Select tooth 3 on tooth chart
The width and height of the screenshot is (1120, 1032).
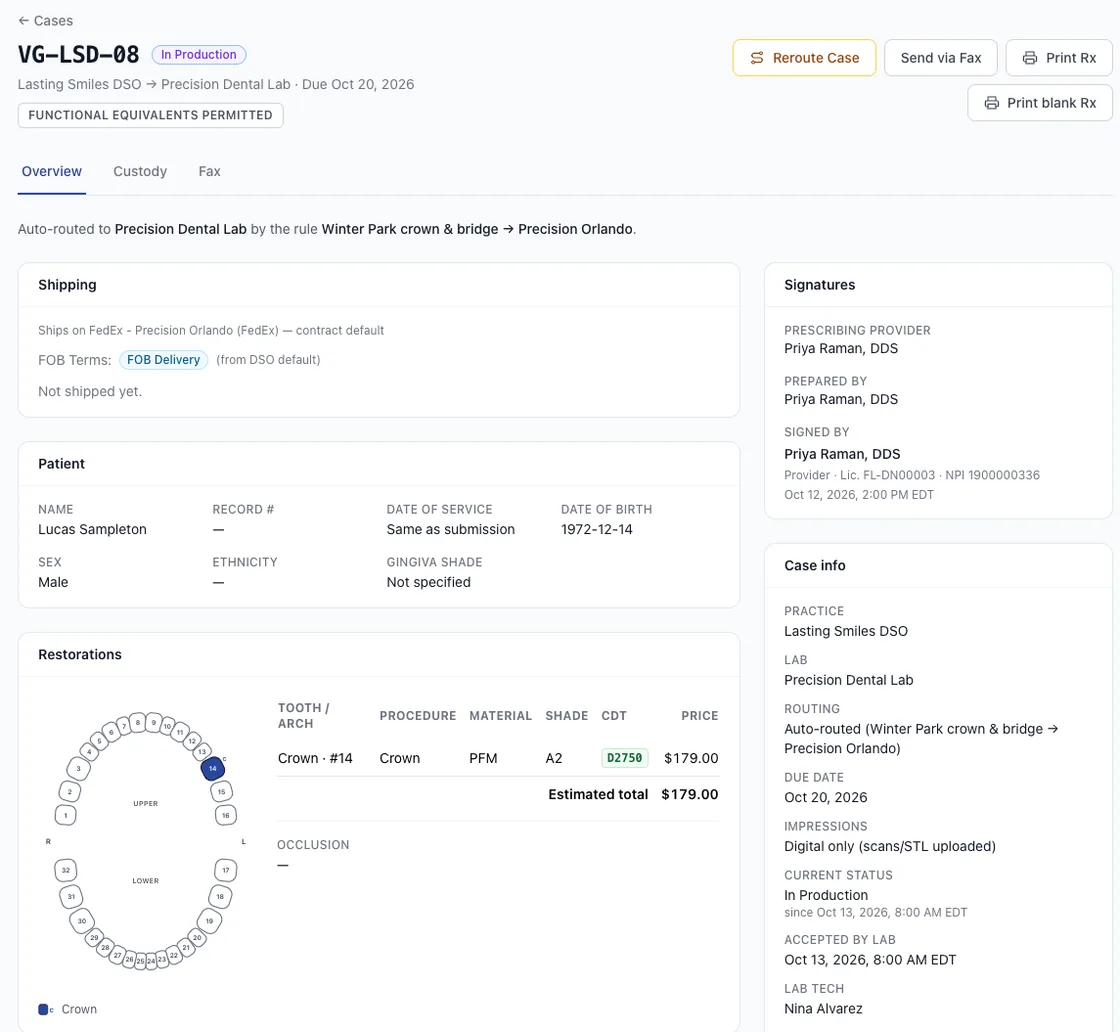(x=79, y=768)
